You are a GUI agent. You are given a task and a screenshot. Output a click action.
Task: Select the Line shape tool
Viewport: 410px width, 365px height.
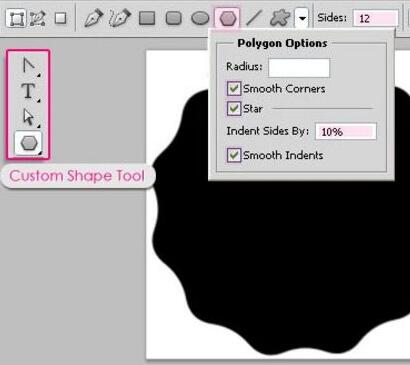[254, 18]
